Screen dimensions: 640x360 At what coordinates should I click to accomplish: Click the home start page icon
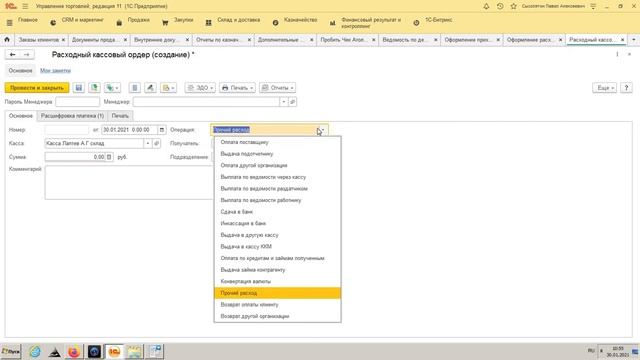7,40
